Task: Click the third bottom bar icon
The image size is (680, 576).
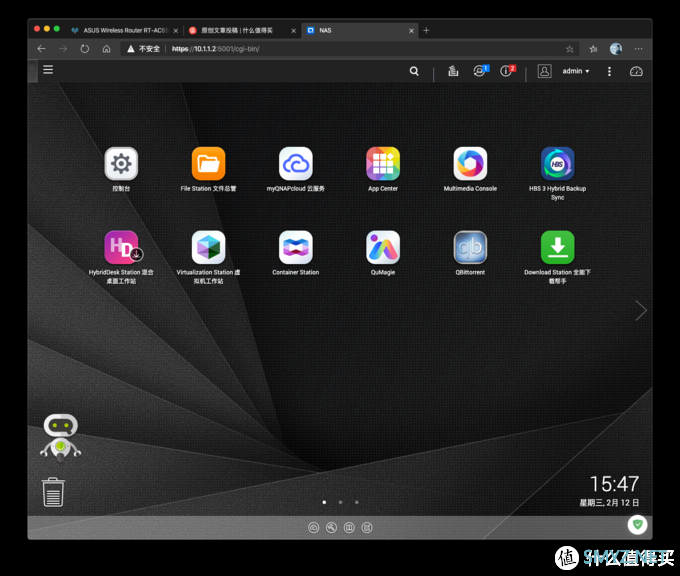Action: pyautogui.click(x=349, y=527)
